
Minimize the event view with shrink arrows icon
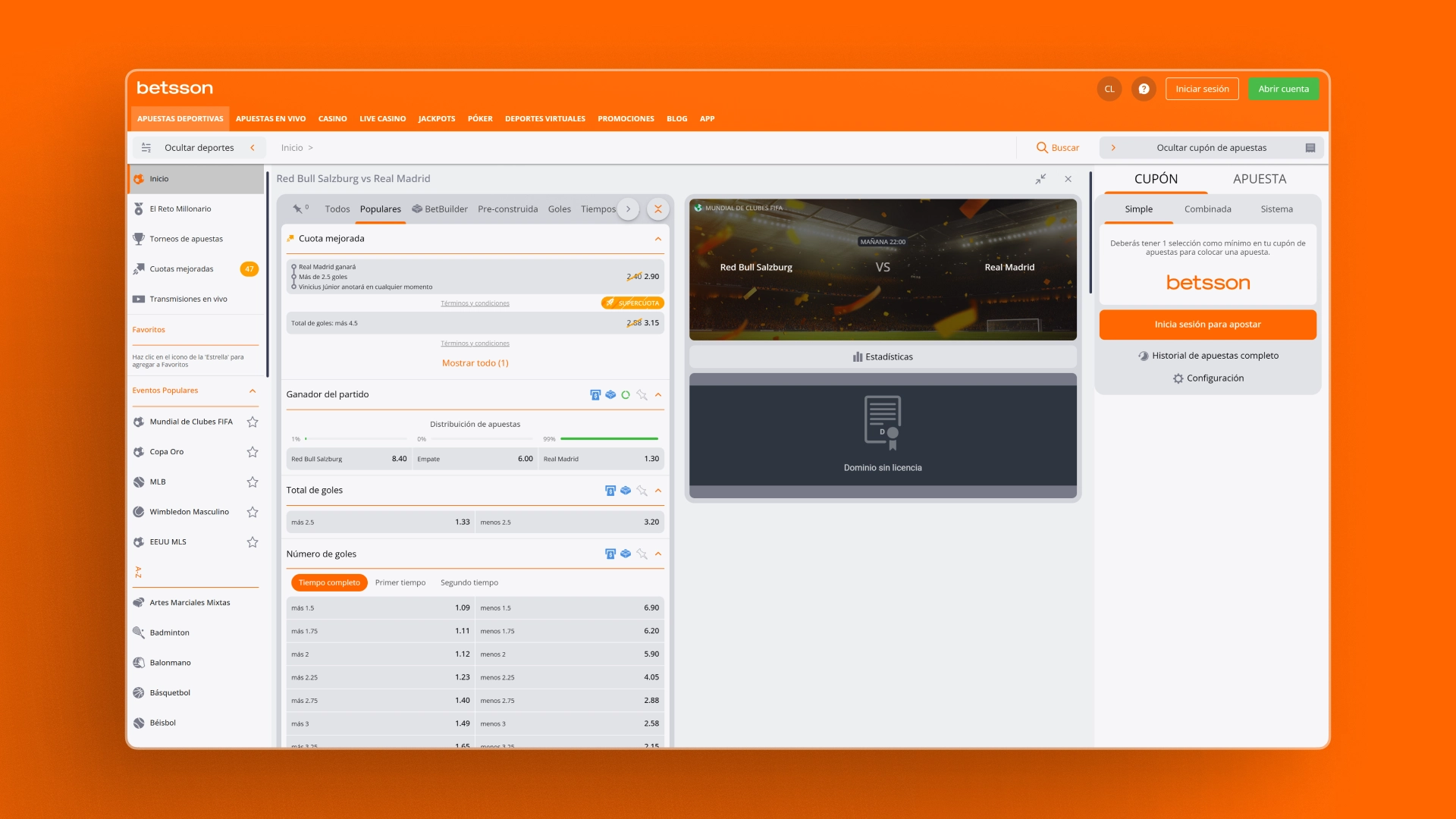click(x=1040, y=179)
